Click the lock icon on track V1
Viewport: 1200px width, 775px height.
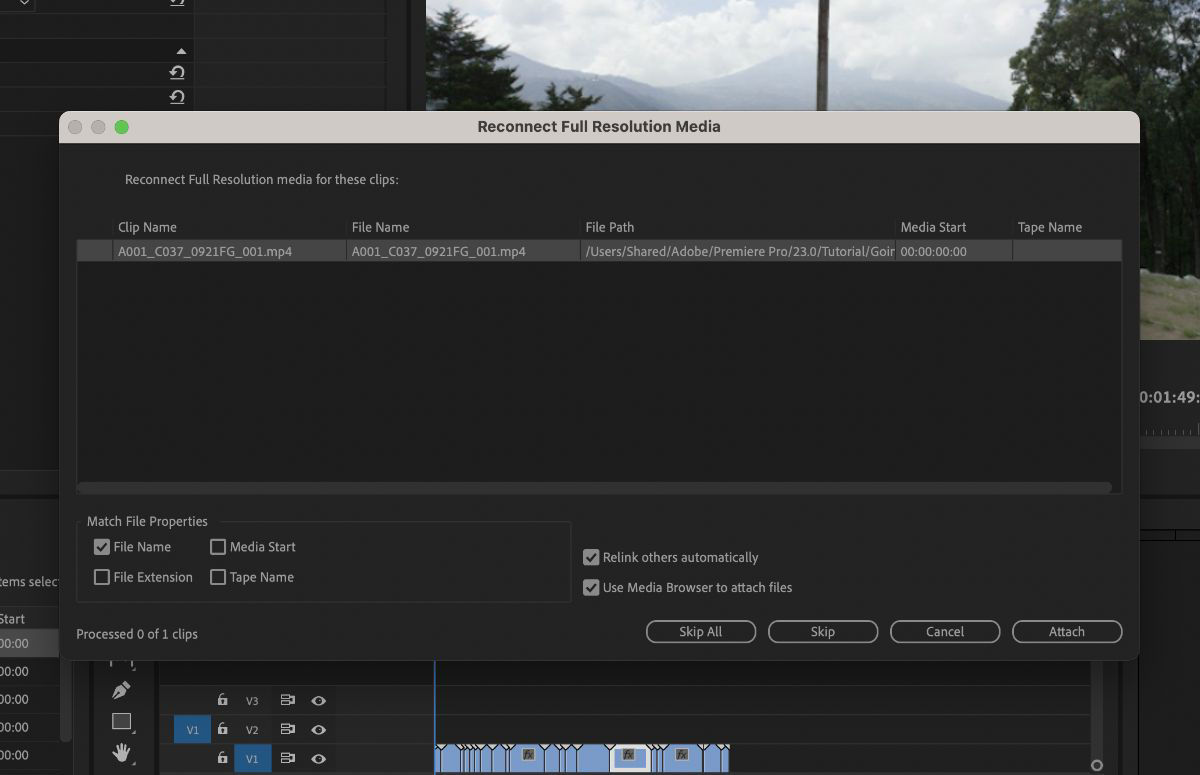tap(223, 757)
